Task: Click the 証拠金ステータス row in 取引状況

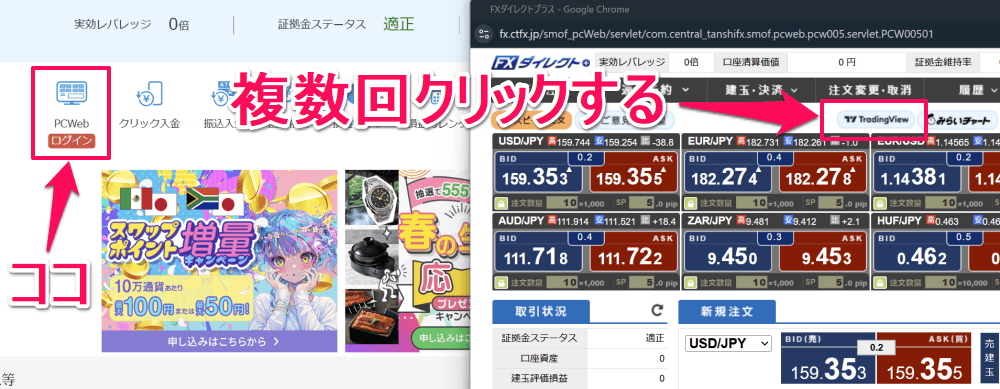Action: click(580, 337)
